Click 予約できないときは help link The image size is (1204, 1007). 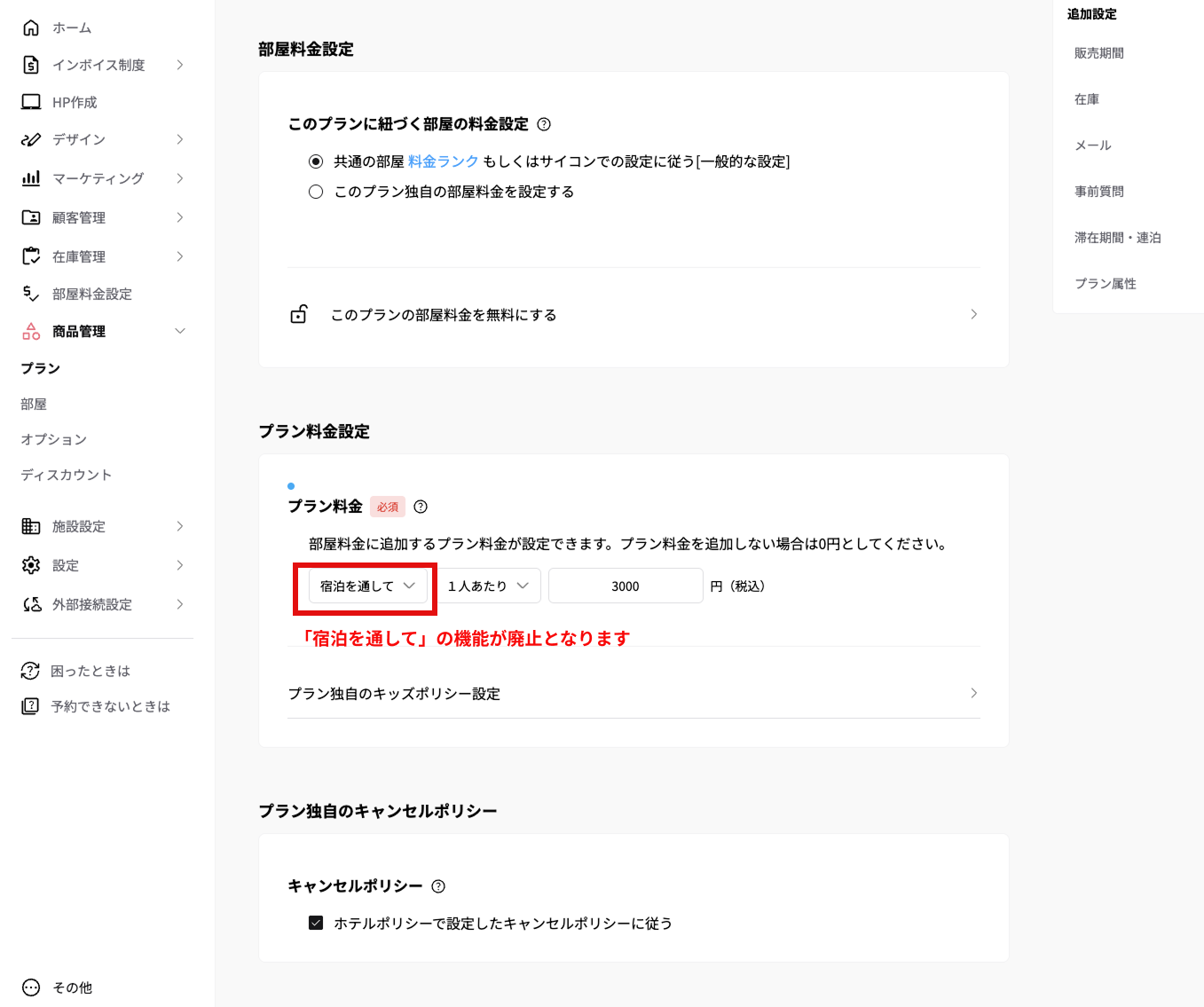tap(110, 706)
